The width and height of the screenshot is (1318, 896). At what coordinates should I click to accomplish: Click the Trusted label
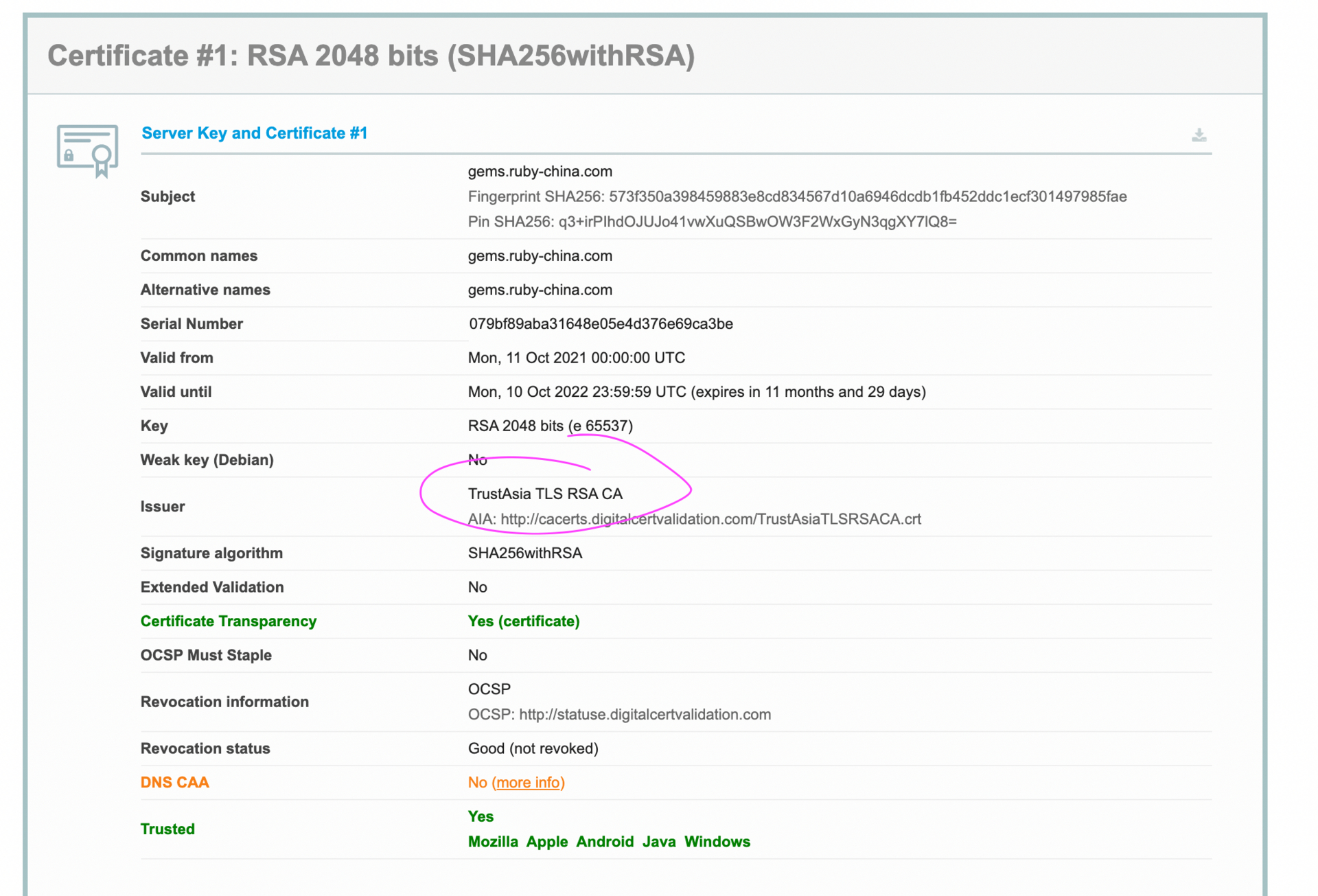click(x=167, y=829)
